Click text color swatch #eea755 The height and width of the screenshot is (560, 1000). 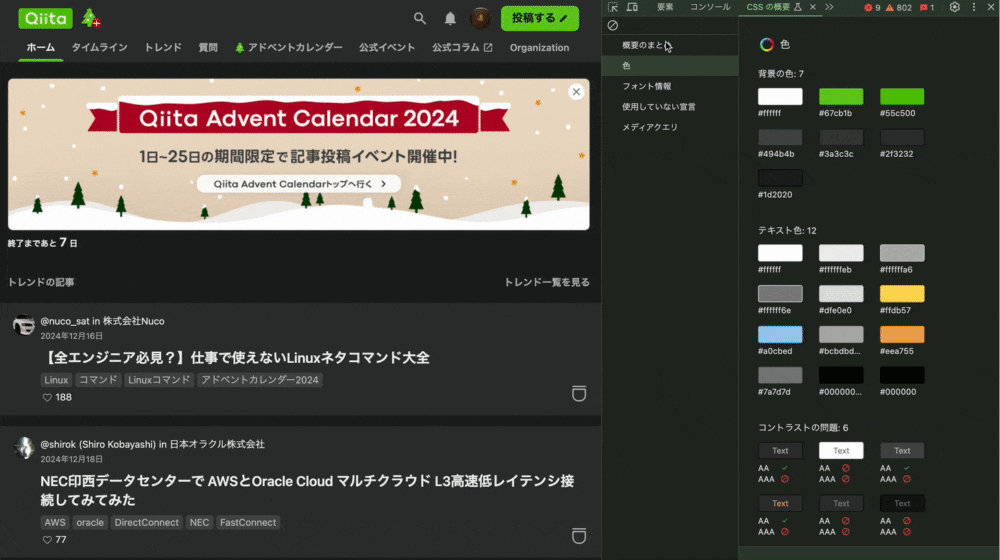click(x=902, y=334)
